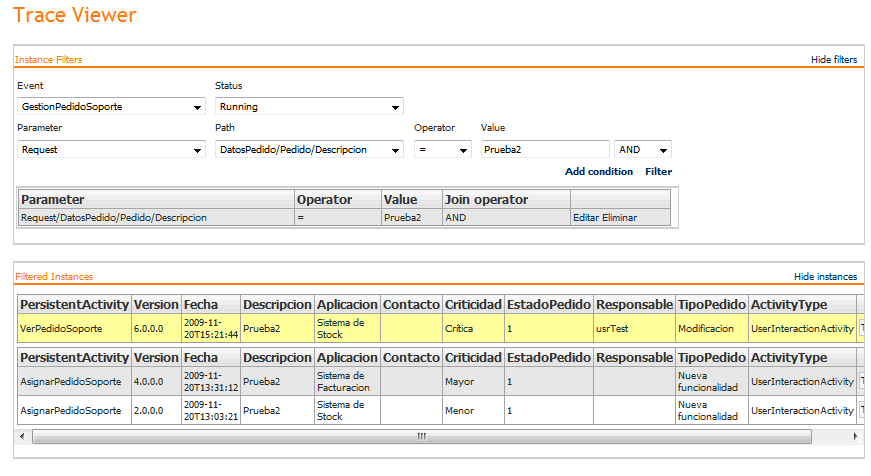Click the Filter link

coord(658,172)
